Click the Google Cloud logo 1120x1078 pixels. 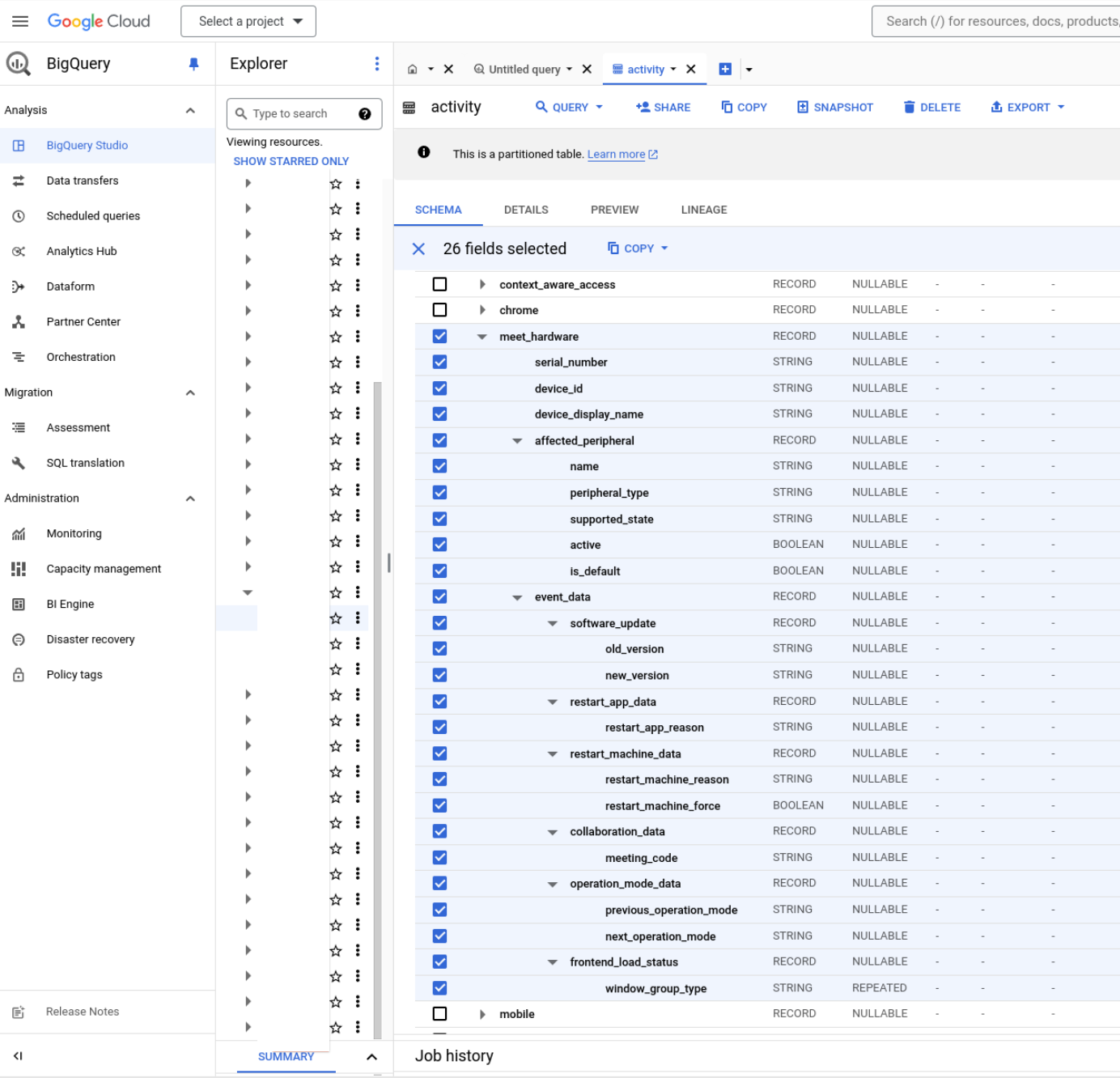99,21
